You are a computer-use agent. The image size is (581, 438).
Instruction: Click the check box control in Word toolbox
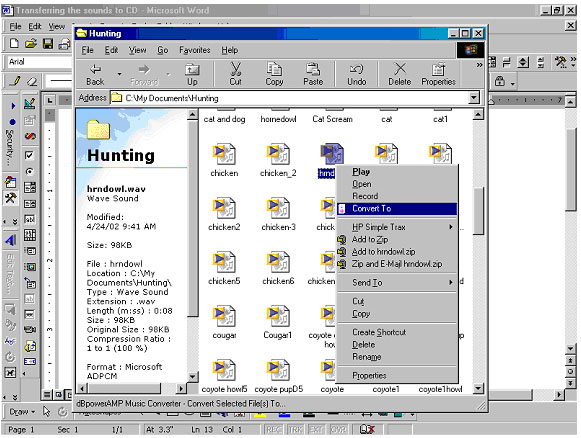click(29, 155)
